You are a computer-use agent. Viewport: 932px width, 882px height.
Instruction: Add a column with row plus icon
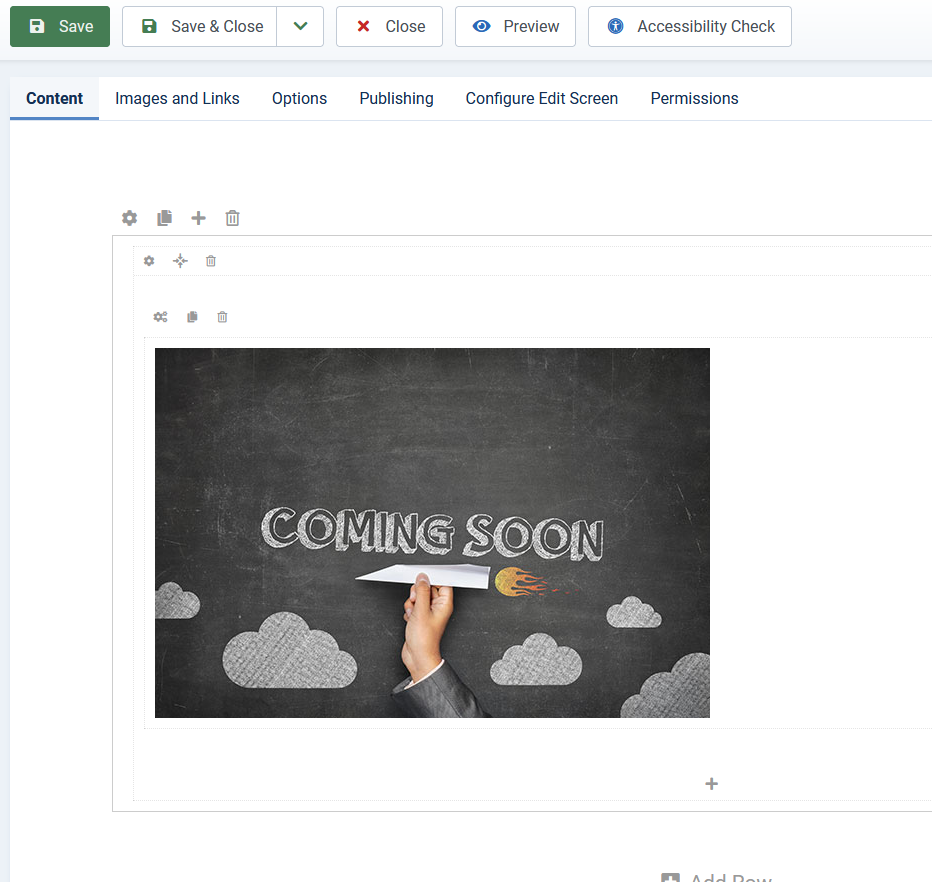199,218
